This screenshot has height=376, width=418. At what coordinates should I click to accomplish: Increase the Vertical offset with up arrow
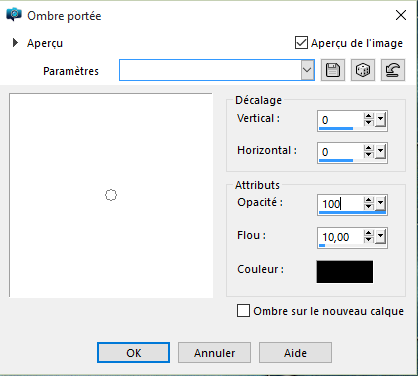pyautogui.click(x=368, y=116)
